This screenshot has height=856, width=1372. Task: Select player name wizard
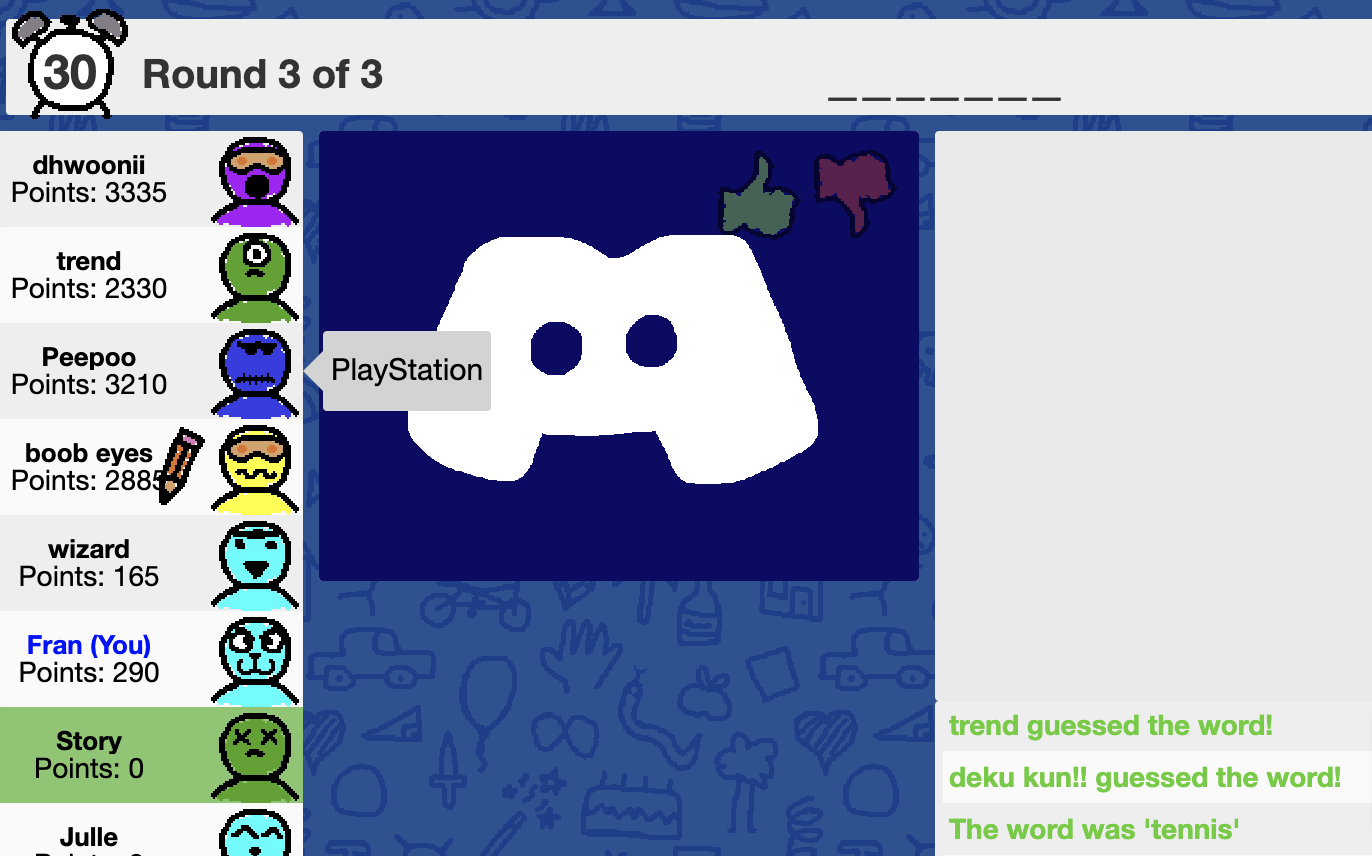(89, 549)
